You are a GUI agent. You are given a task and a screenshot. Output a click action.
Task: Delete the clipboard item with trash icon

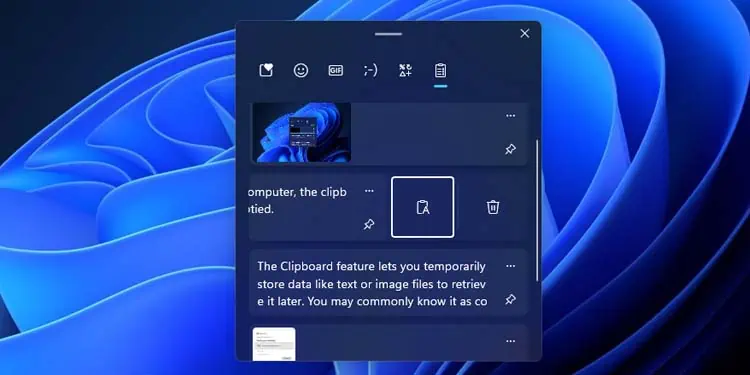(x=493, y=207)
